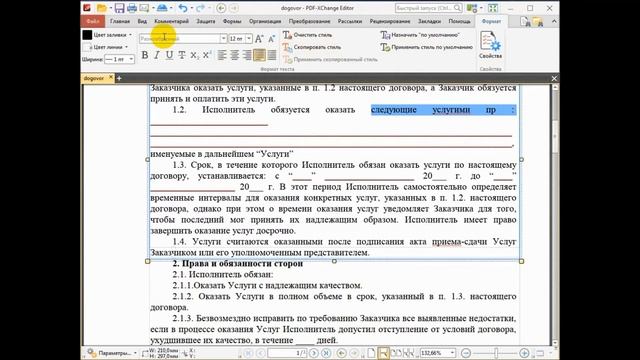Open file with the folder icon
This screenshot has height=360, width=640.
[101, 8]
